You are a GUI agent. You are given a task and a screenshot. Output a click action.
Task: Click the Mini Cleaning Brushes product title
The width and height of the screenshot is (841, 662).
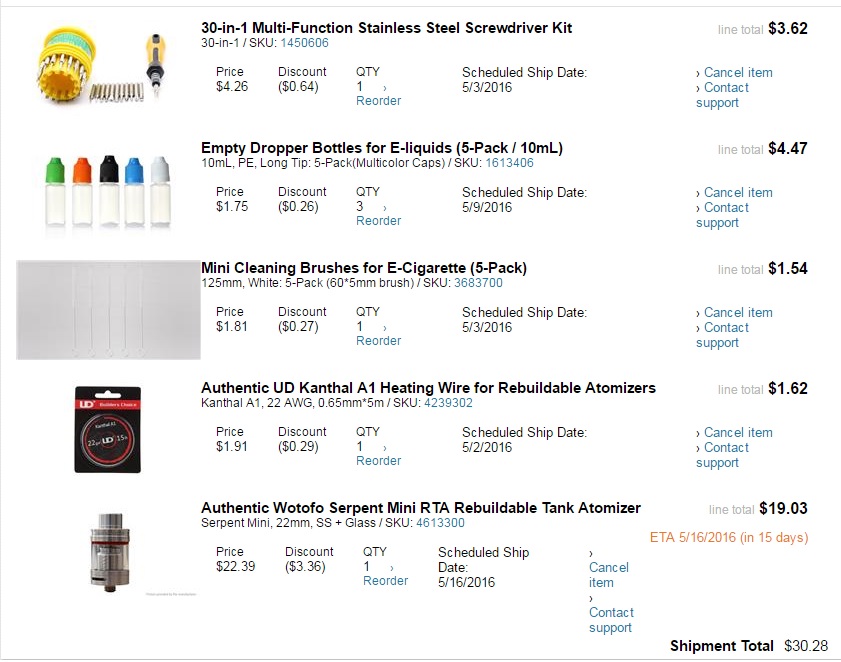point(364,268)
